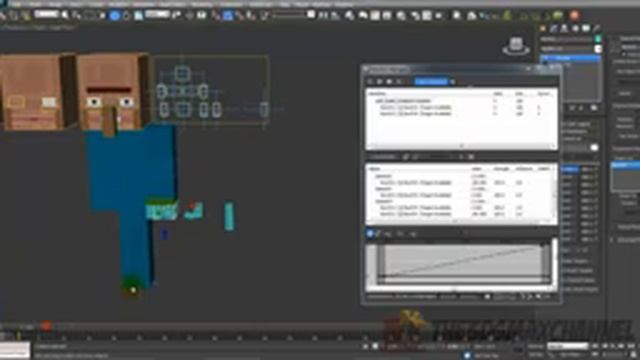Expand the Modifier List dropdown arrow
The image size is (640, 360).
[598, 49]
